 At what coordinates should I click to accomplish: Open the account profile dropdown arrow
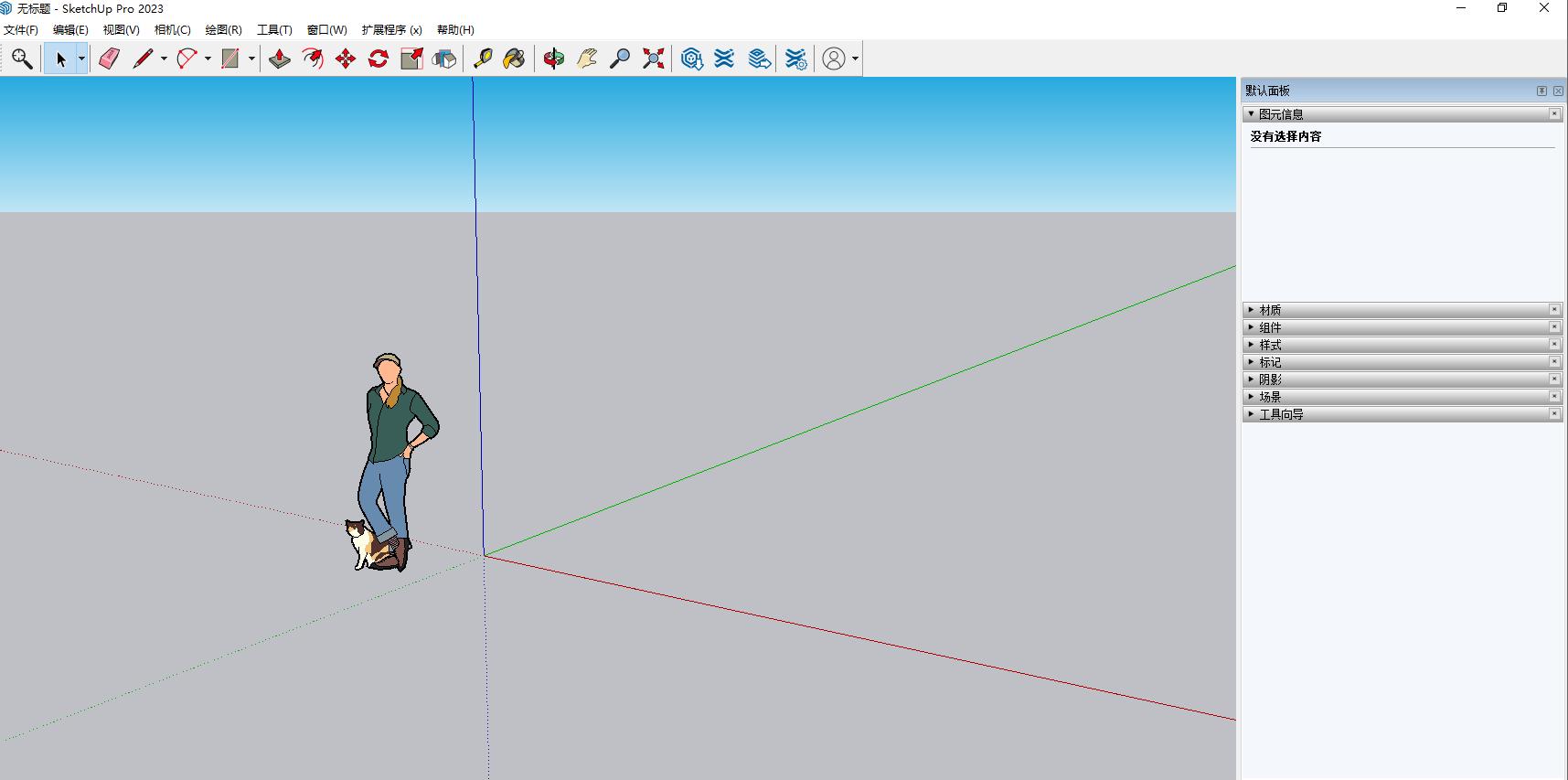(x=856, y=59)
